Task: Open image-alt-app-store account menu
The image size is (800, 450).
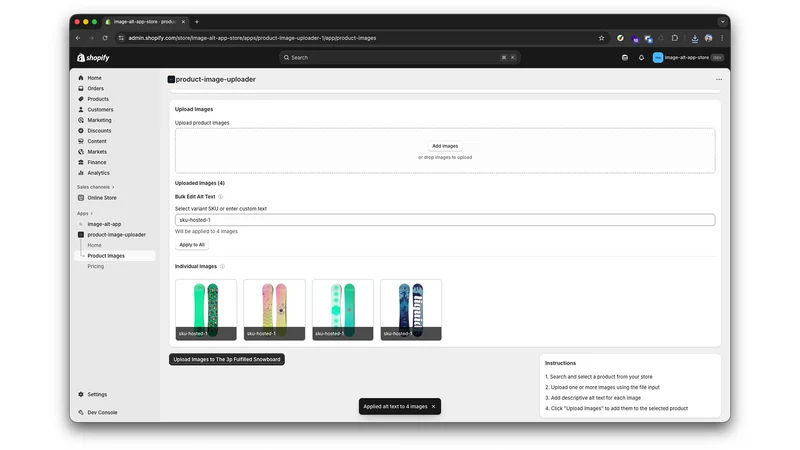Action: point(688,58)
